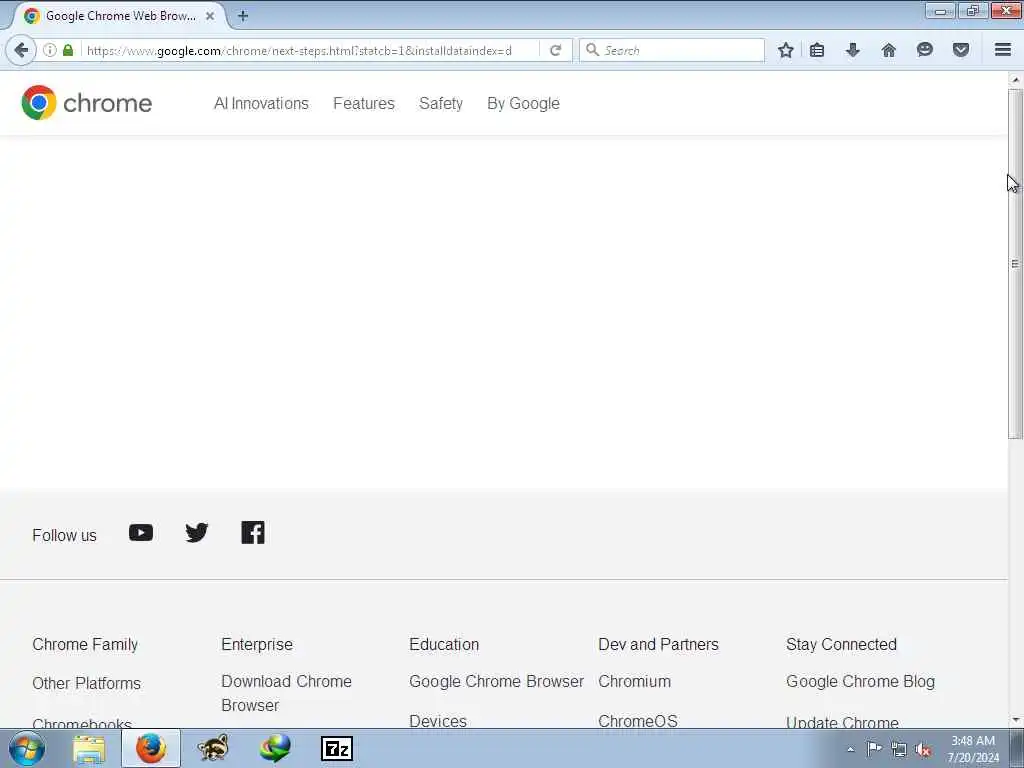The width and height of the screenshot is (1024, 768).
Task: Select the Google Chrome Web Browser tab
Action: click(x=120, y=16)
